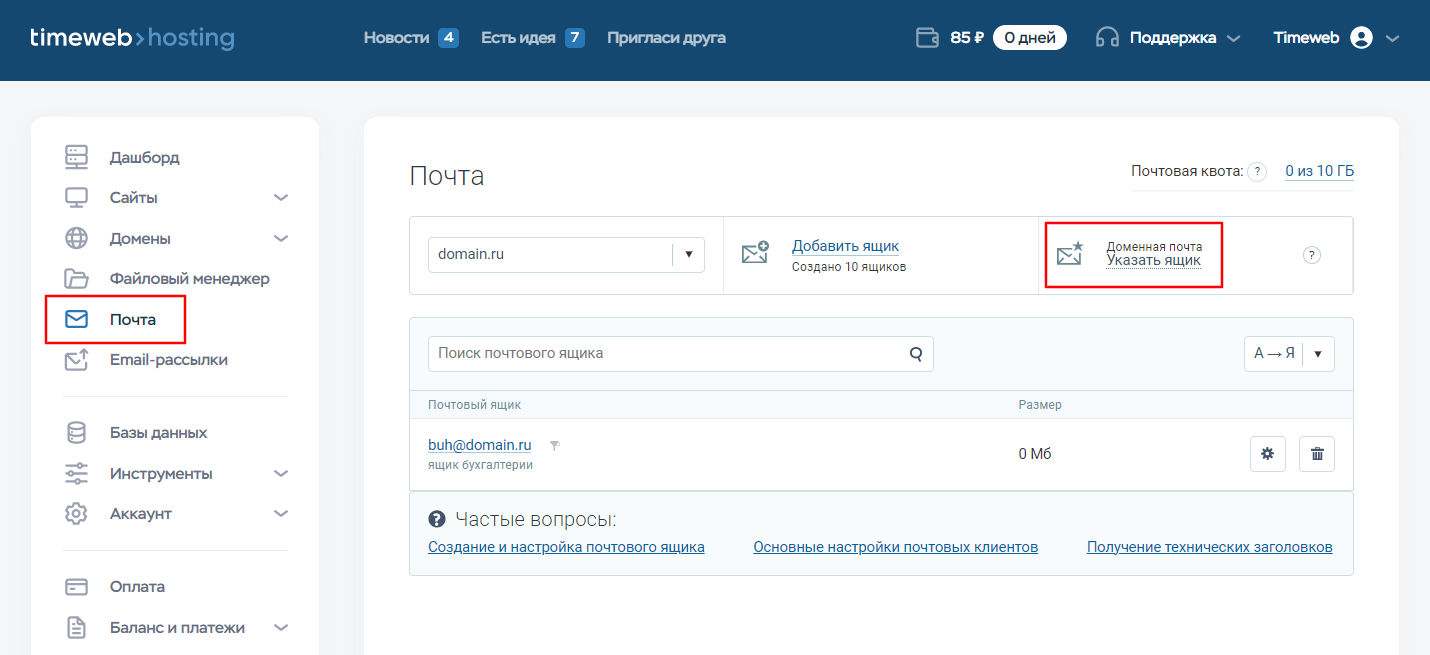The image size is (1430, 655).
Task: Click the Инструменты sliders icon
Action: pos(75,472)
